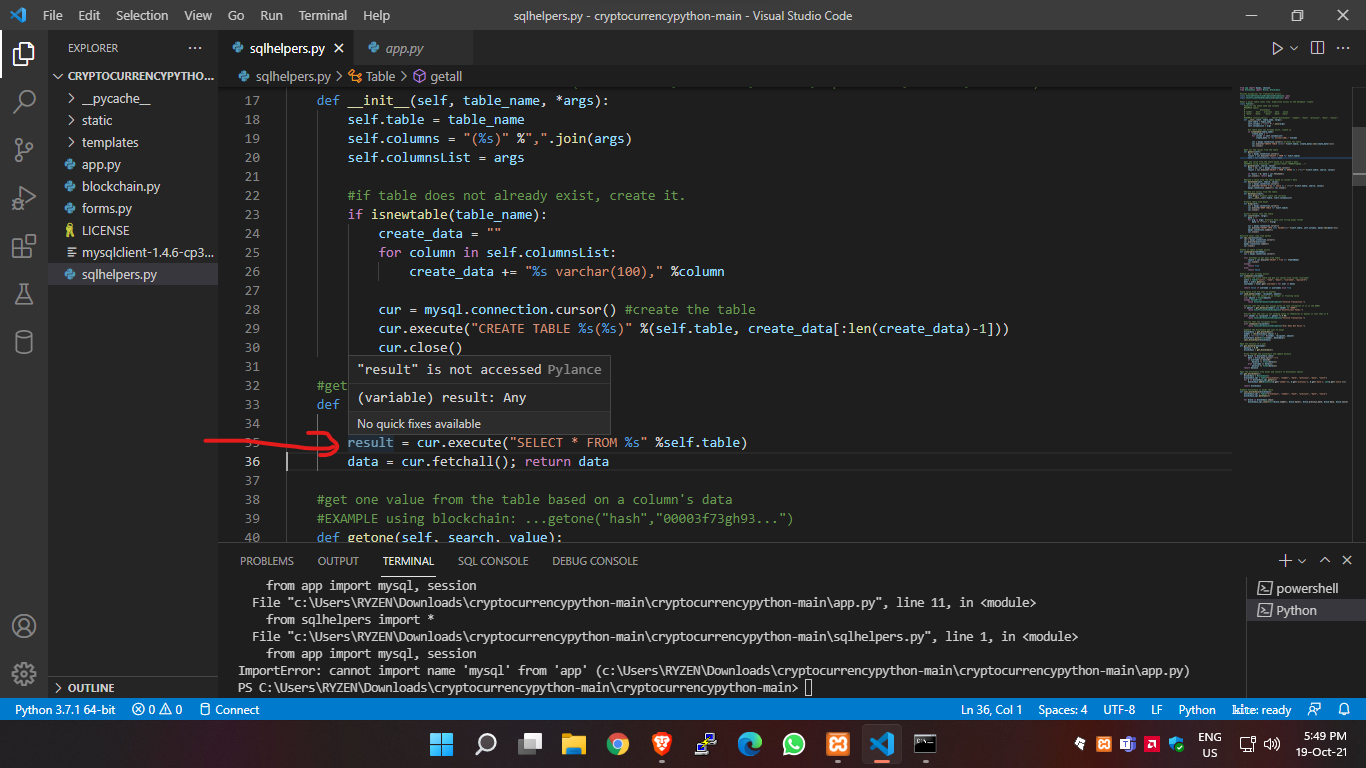Open Source Control in the activity bar
The image size is (1366, 768).
[25, 148]
